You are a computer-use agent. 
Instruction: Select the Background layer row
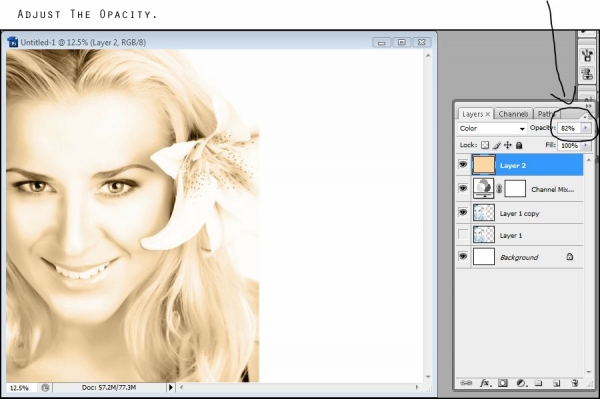pyautogui.click(x=520, y=257)
